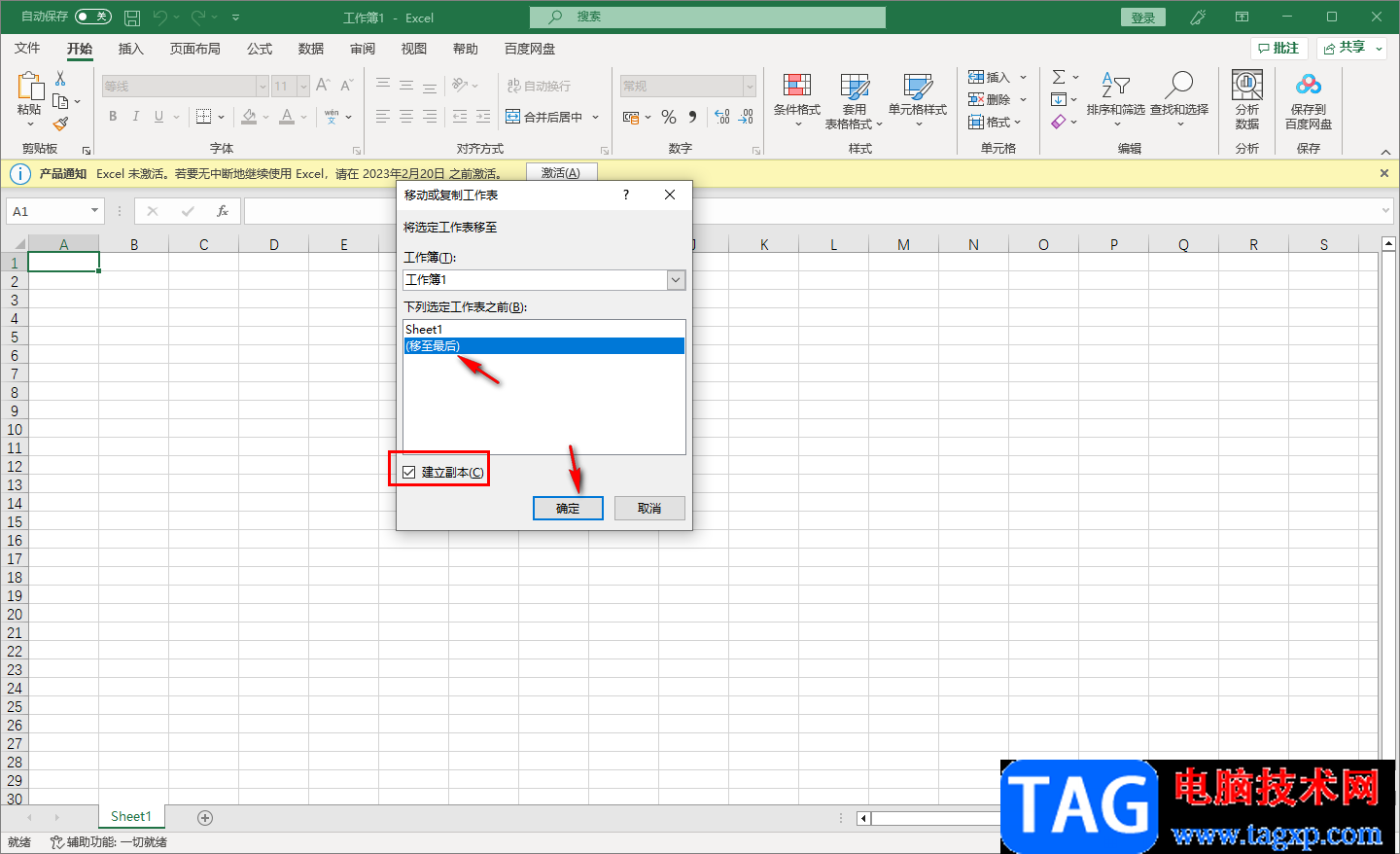Click the AutoSum sigma icon
Screen dimensions: 1400x854
(x=1059, y=77)
